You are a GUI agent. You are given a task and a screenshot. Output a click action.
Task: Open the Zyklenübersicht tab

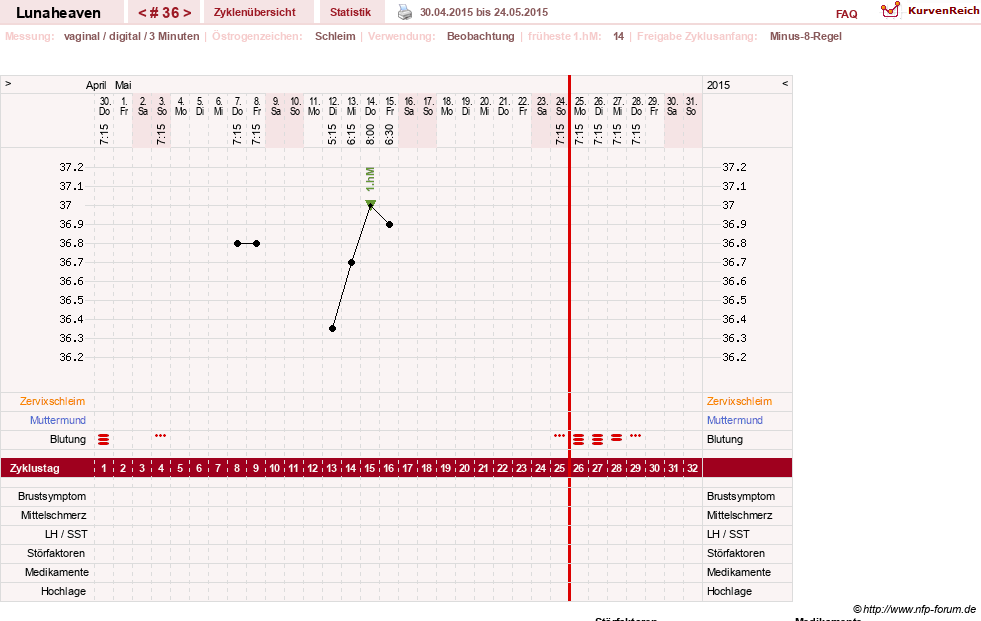(255, 13)
